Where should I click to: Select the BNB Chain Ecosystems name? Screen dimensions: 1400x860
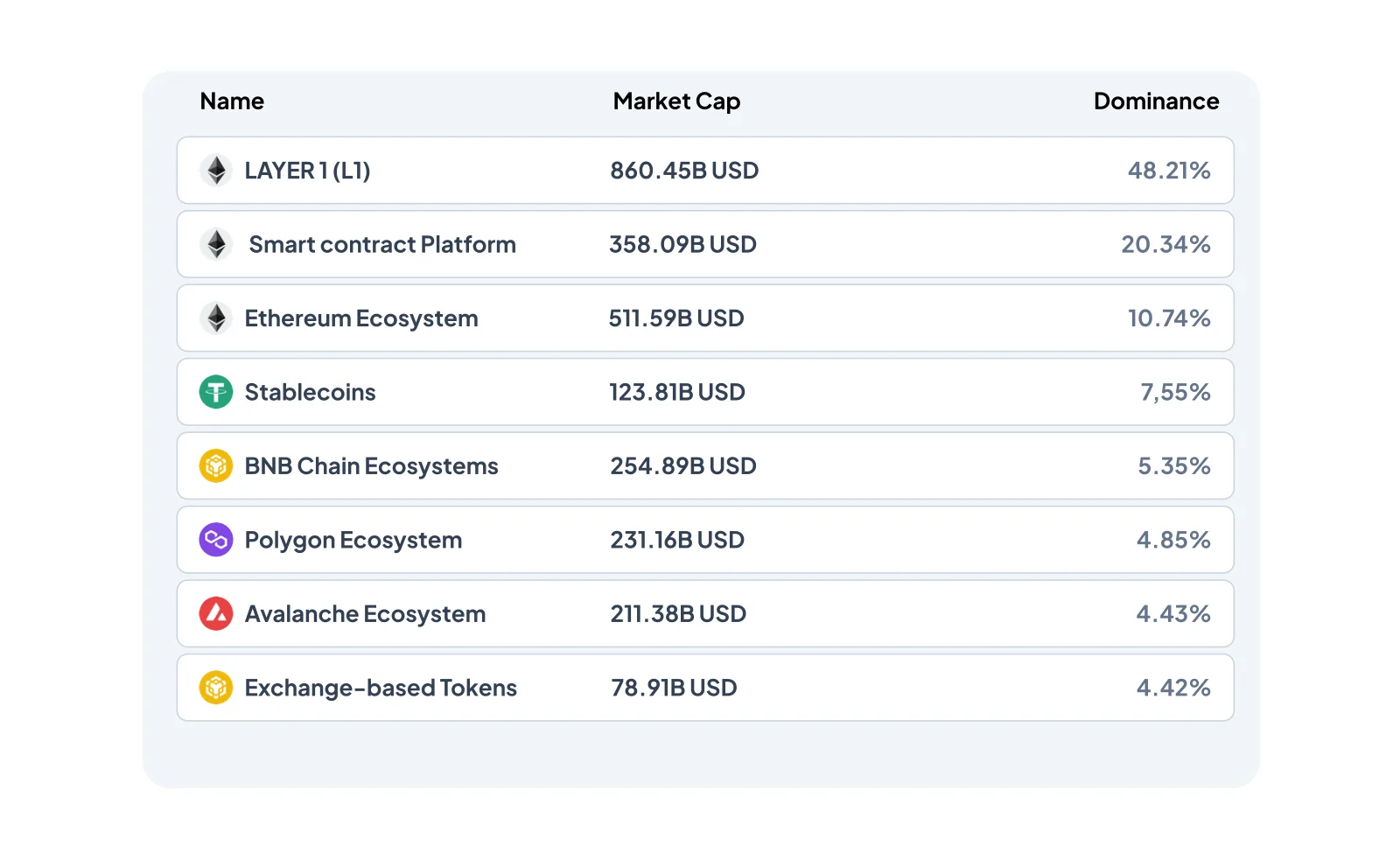coord(372,466)
